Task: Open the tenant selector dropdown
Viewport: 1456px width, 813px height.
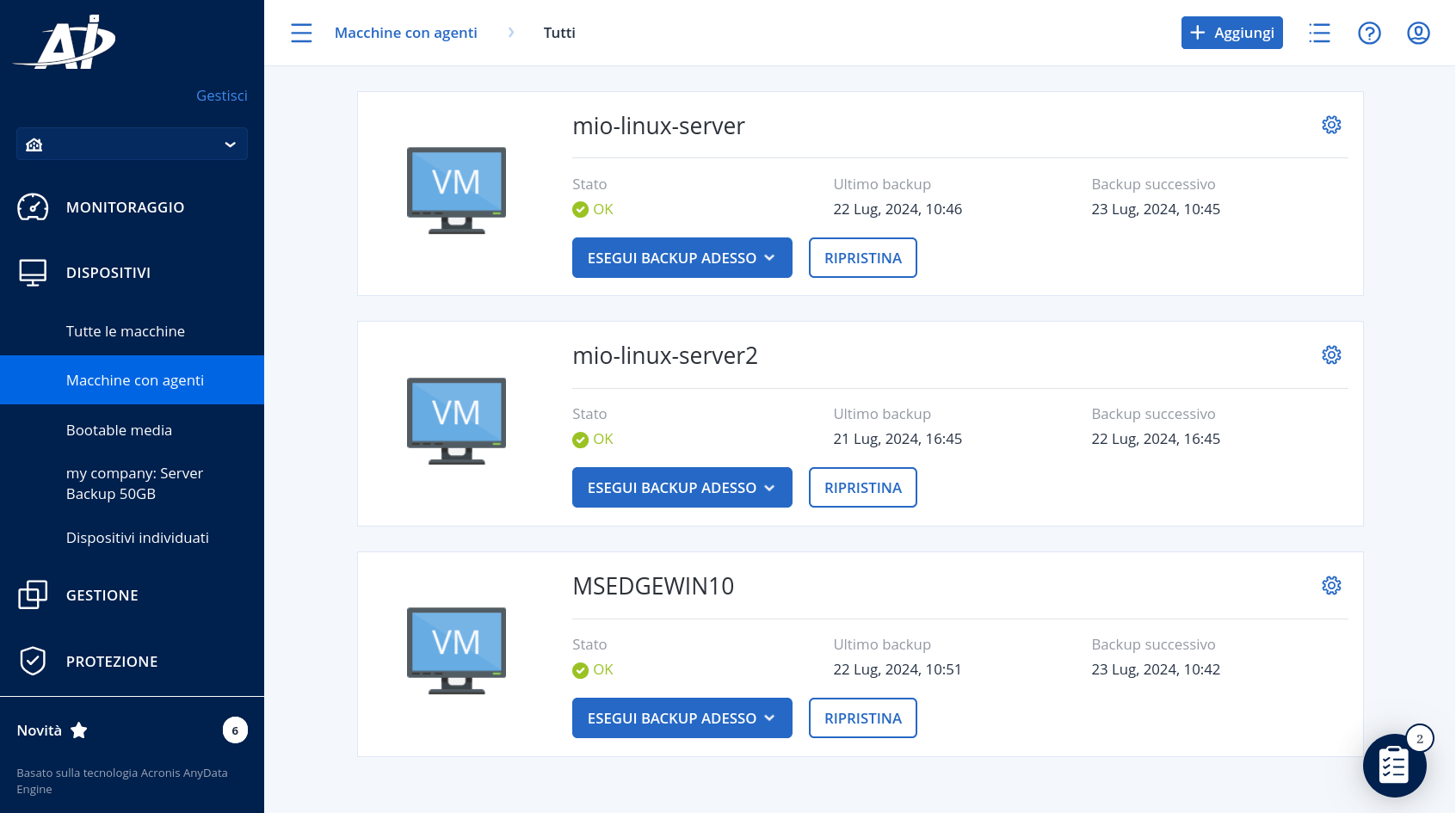Action: (x=132, y=144)
